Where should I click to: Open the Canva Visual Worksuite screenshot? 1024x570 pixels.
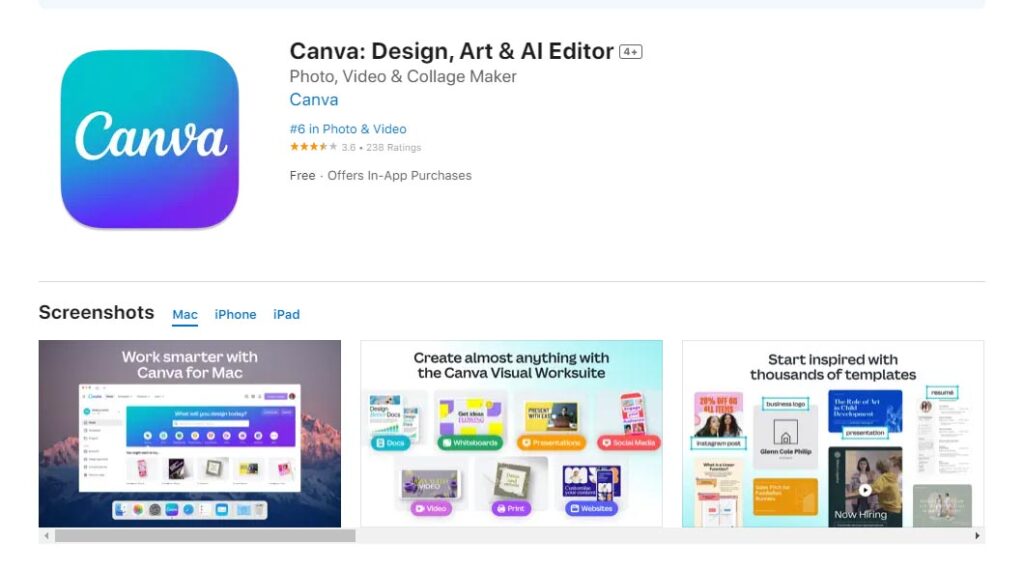511,434
